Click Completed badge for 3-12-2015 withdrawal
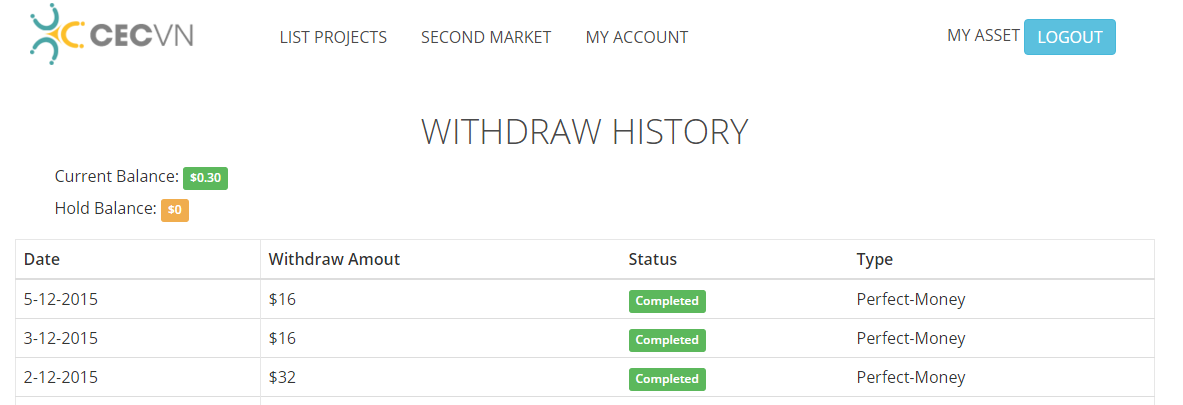Screen dimensions: 1183x405 coord(667,340)
